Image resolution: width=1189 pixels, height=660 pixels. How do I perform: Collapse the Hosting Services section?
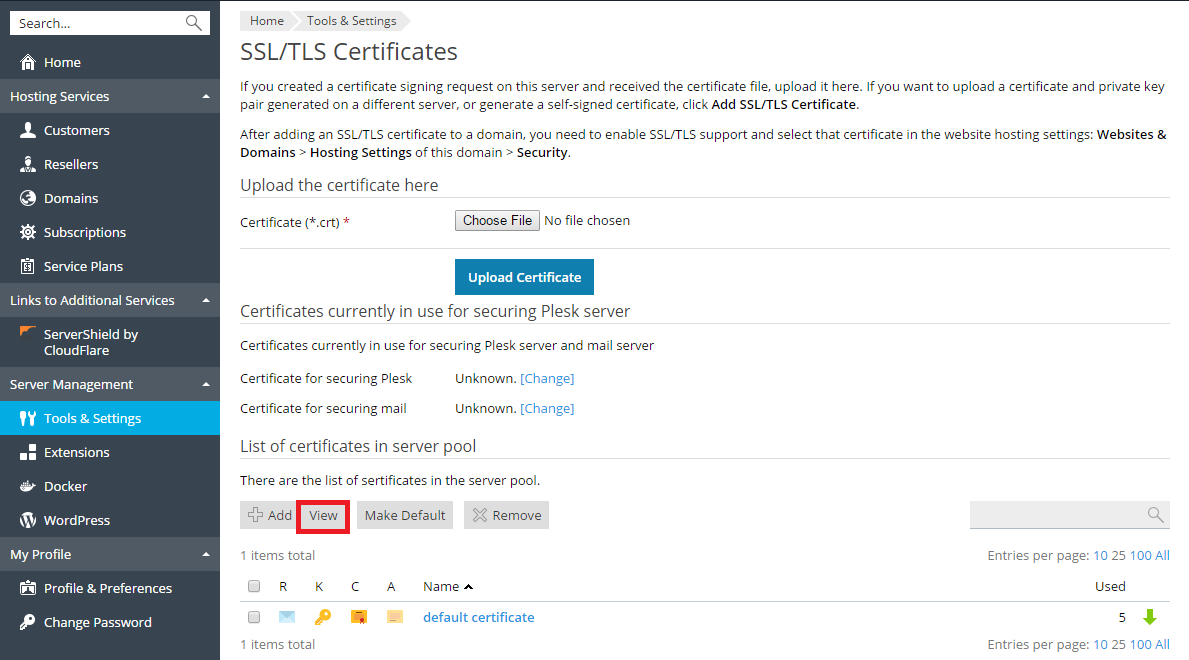206,97
